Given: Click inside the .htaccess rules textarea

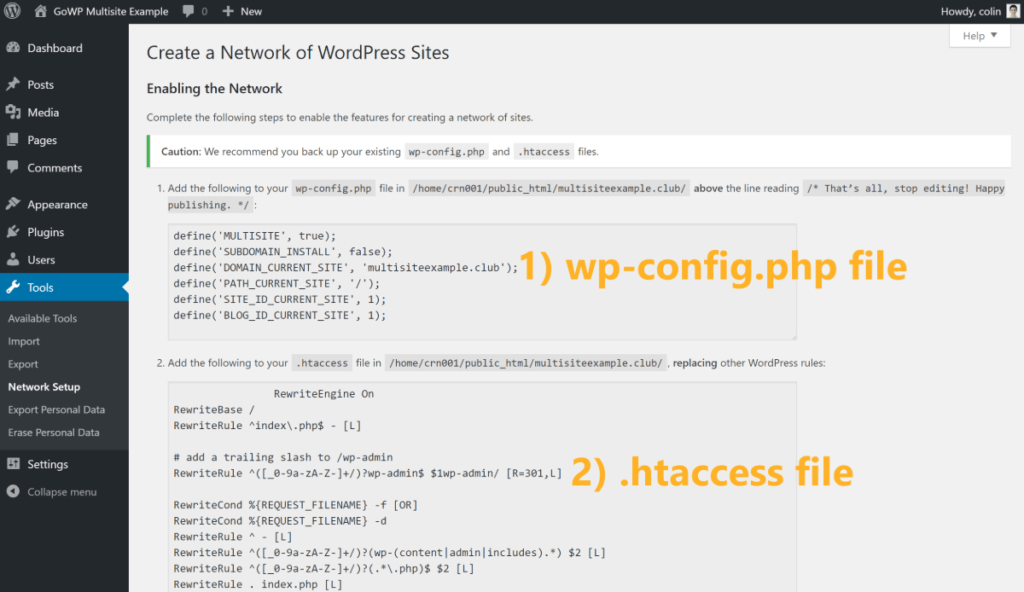Looking at the screenshot, I should point(482,487).
